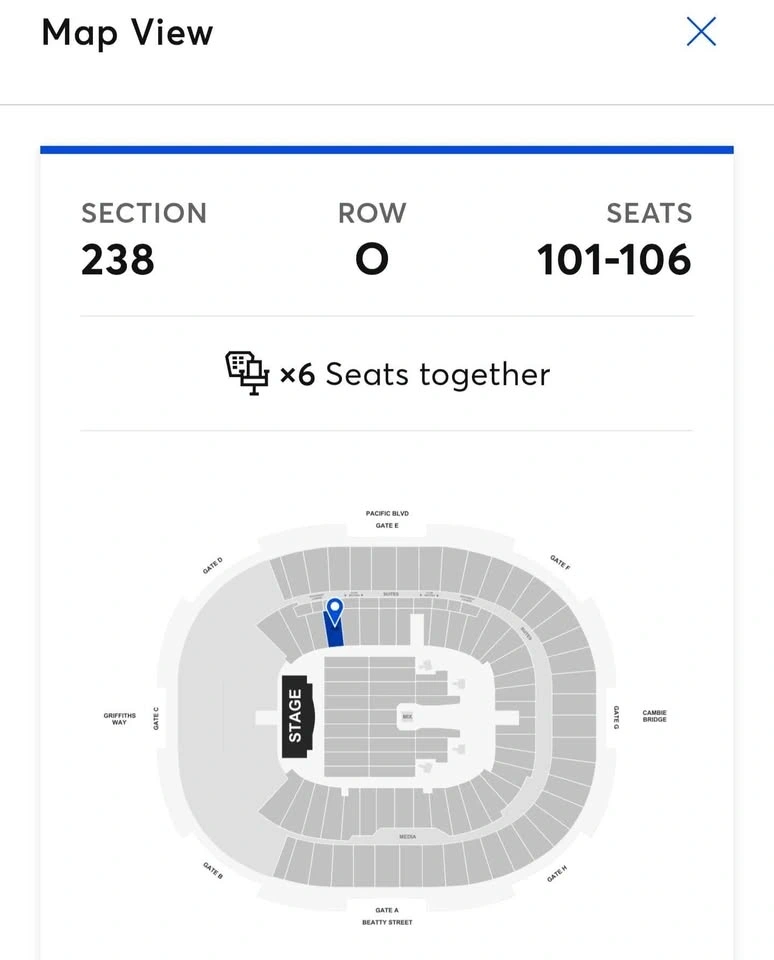Viewport: 774px width, 960px height.
Task: Click the section number 238 text
Action: click(x=118, y=260)
